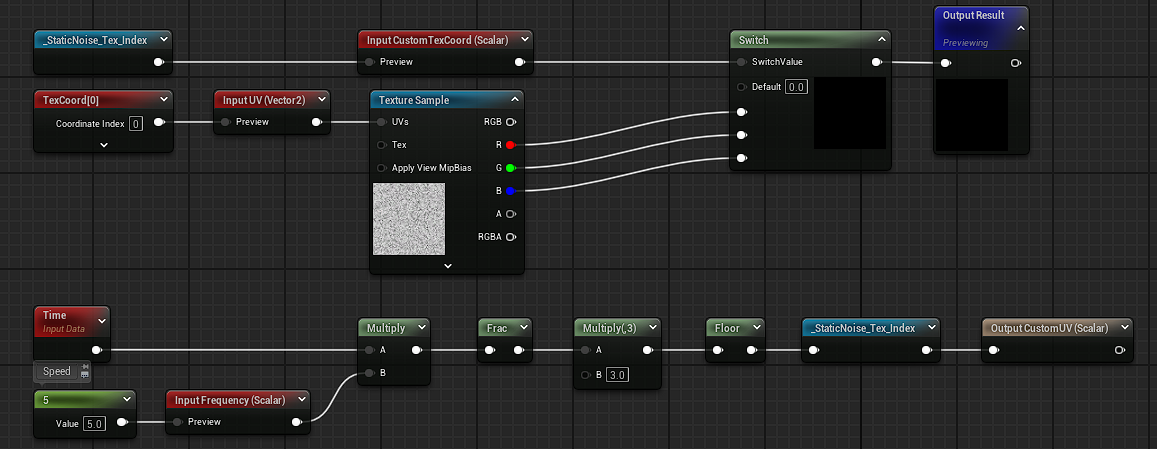Click the Floor node's input pin

[x=717, y=350]
